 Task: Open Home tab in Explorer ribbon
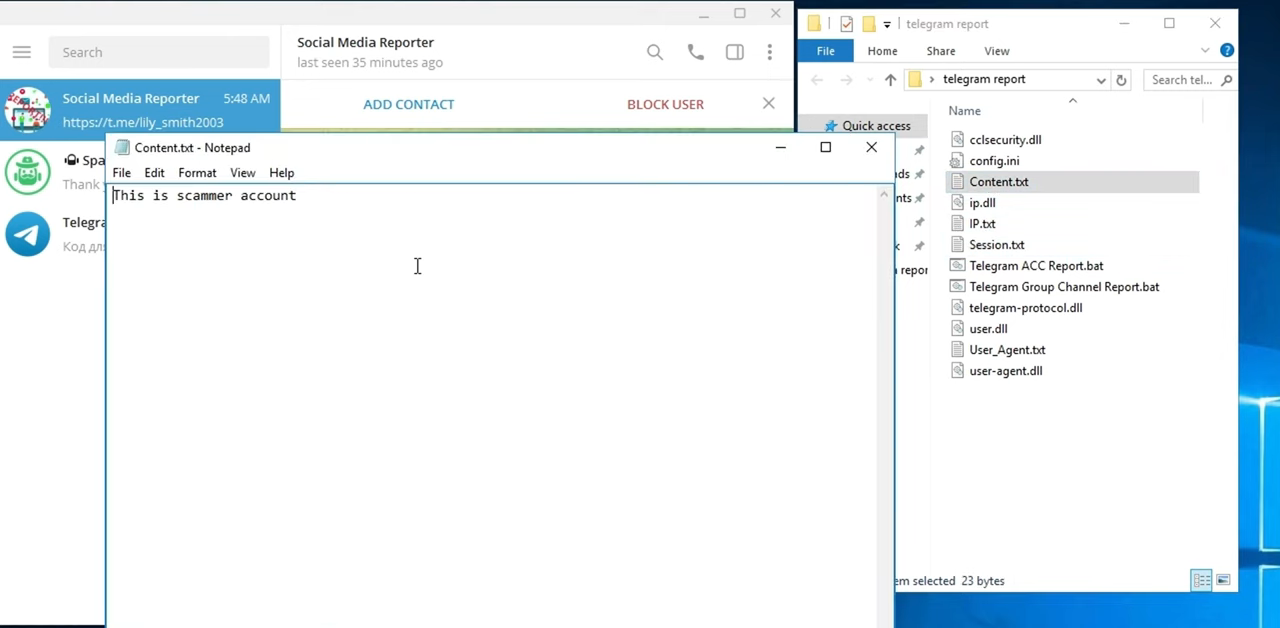[x=882, y=51]
